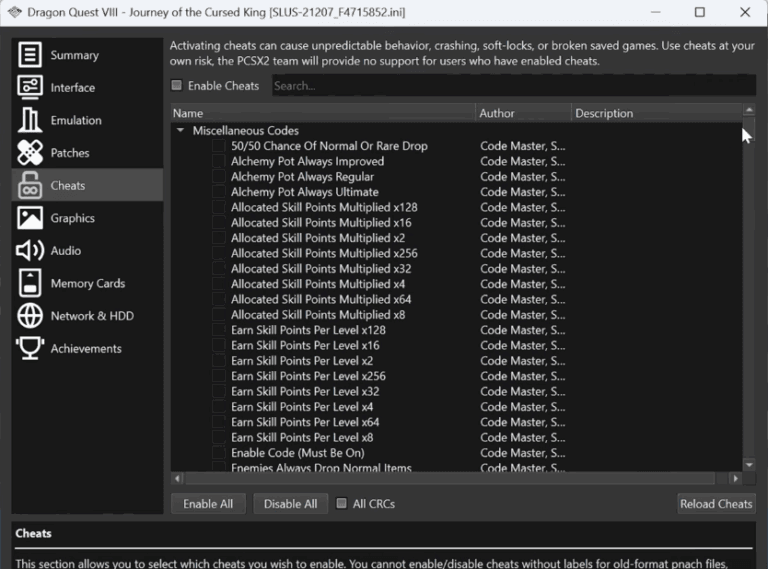Select Allocated Skill Points Multiplied x32 row
The width and height of the screenshot is (768, 569).
click(456, 269)
